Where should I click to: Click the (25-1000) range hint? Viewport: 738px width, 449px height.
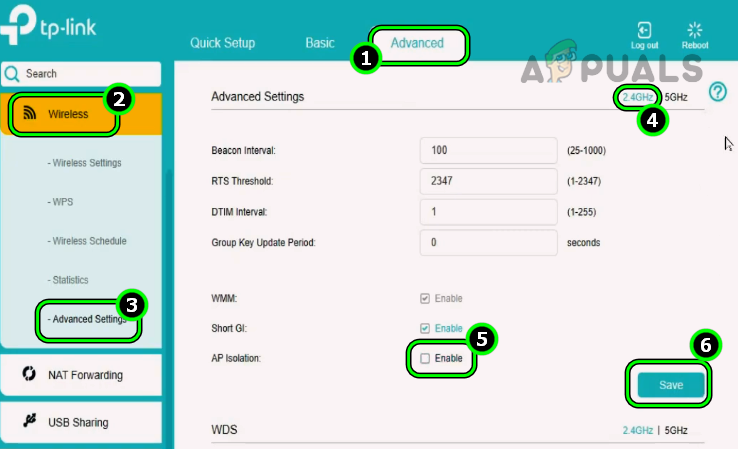click(586, 151)
